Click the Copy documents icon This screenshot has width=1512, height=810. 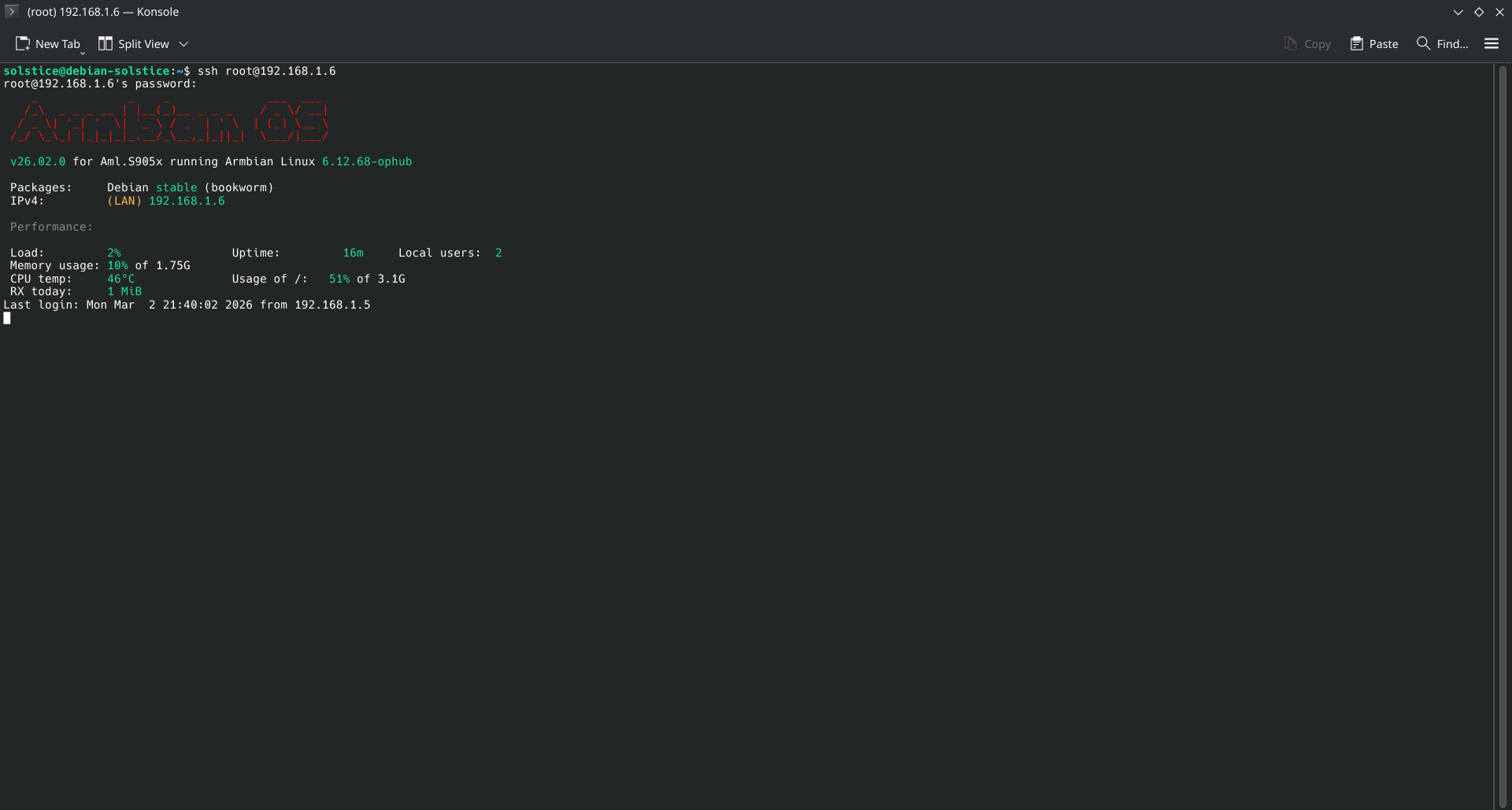click(x=1290, y=44)
